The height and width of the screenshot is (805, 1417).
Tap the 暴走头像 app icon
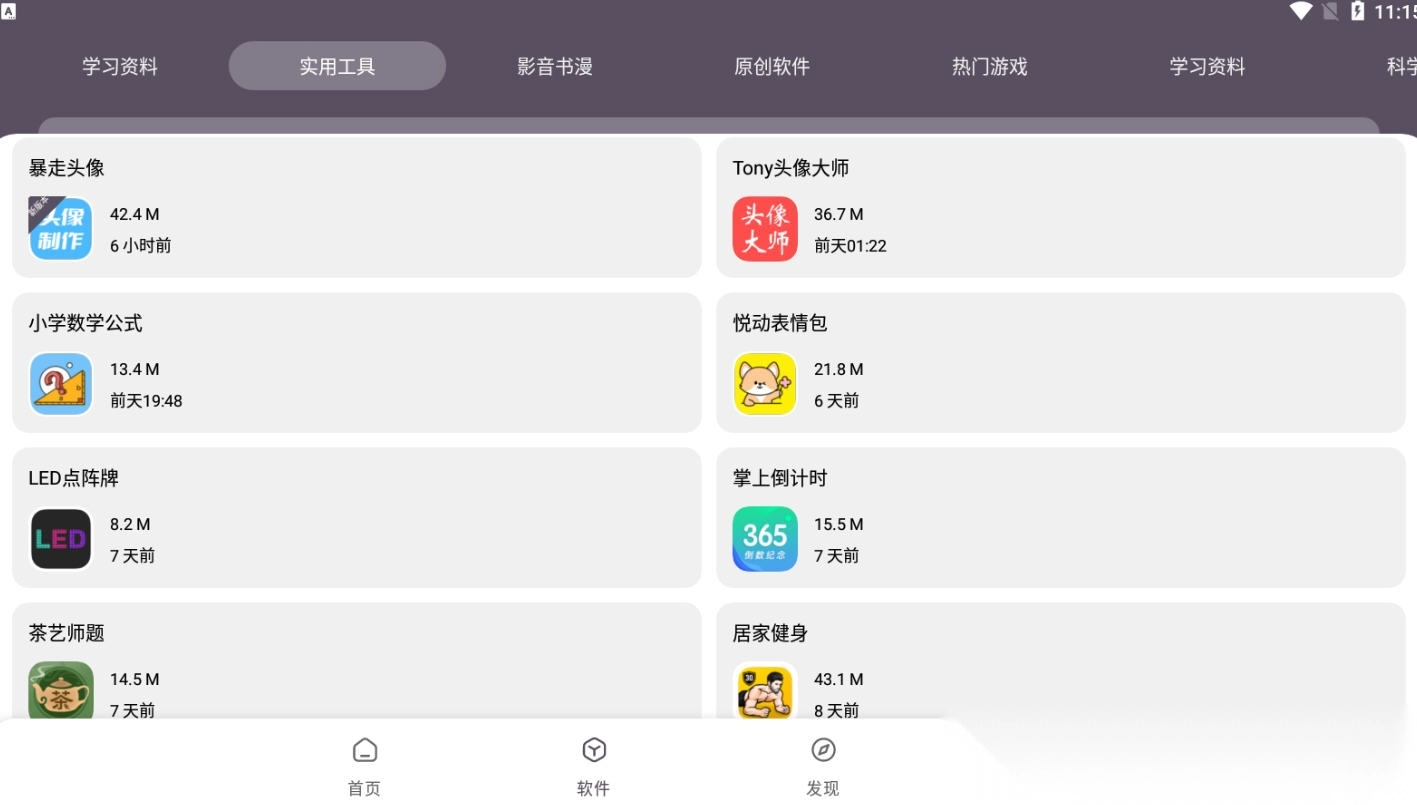click(61, 229)
